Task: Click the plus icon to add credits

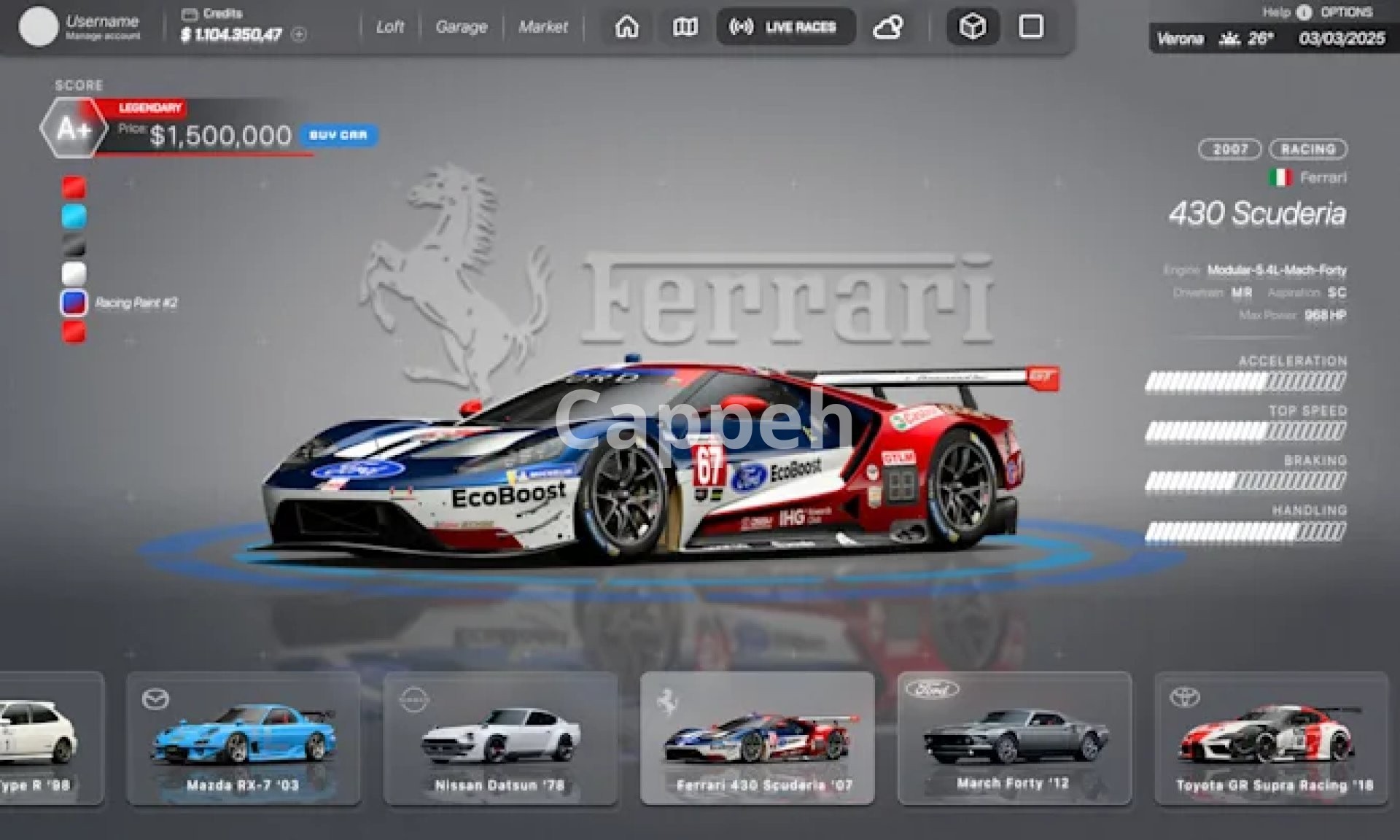Action: tap(299, 34)
